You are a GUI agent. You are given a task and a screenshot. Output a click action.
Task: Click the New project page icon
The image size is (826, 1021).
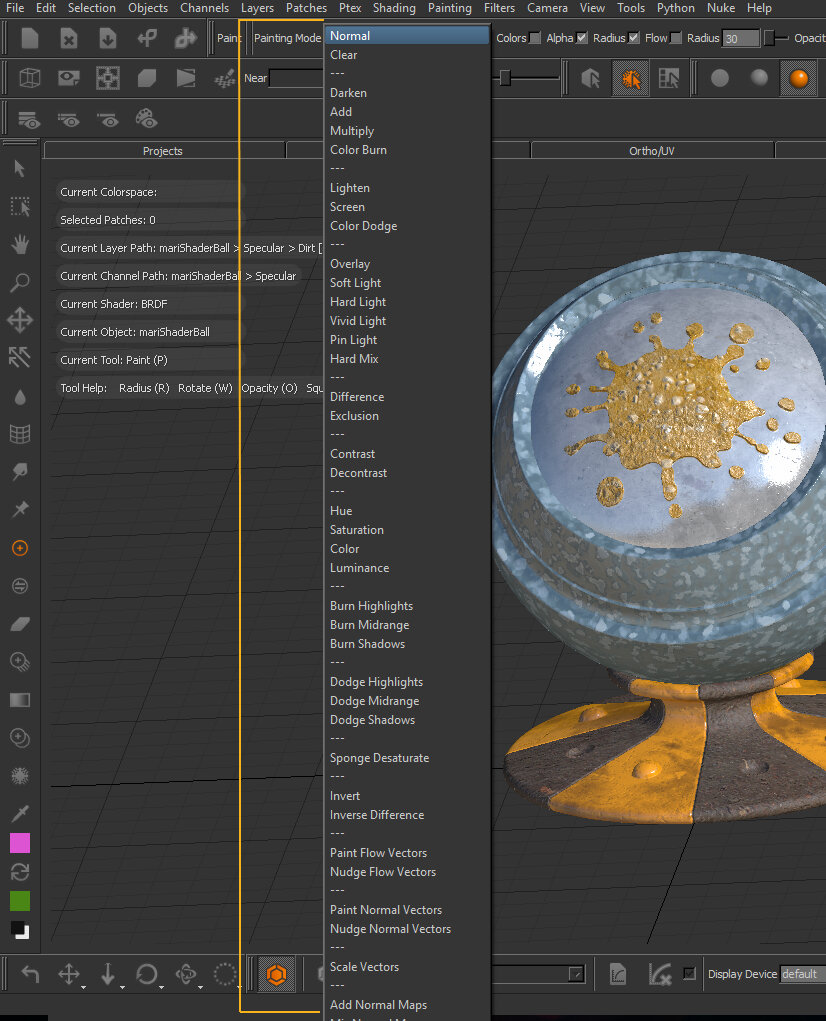tap(30, 39)
